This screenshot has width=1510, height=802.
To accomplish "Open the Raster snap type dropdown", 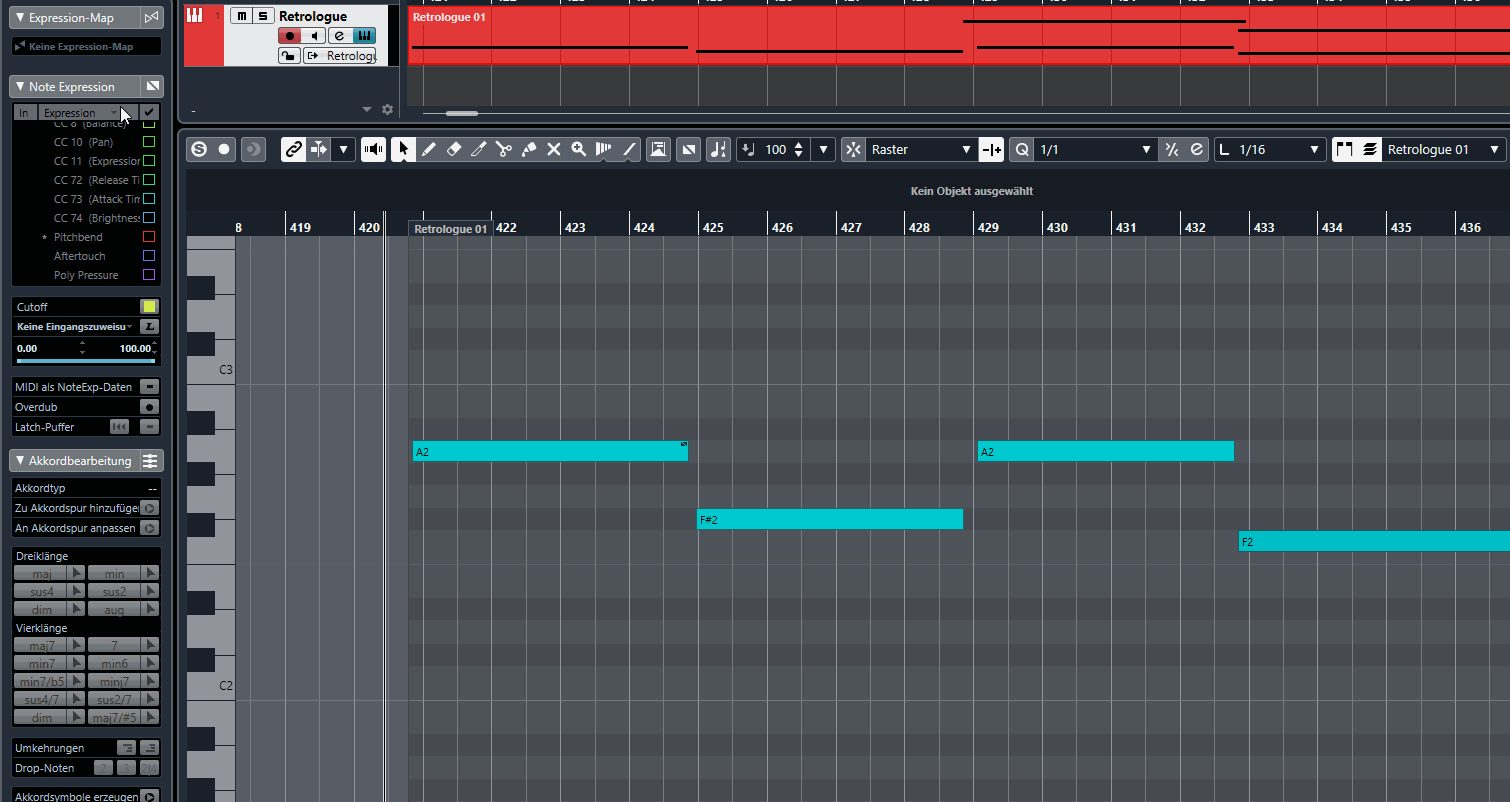I will click(920, 149).
